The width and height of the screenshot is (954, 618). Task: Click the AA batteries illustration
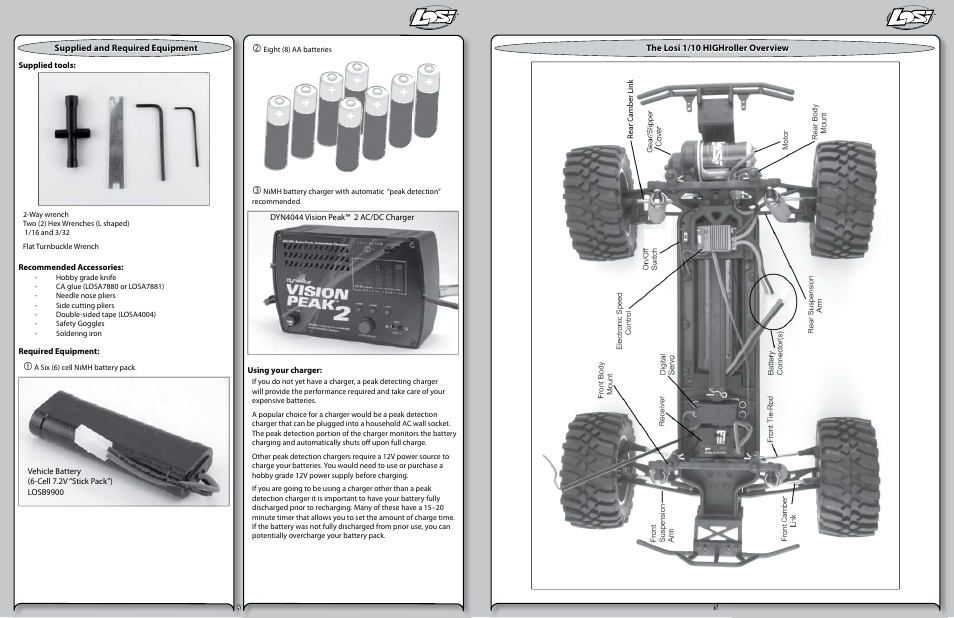coord(352,116)
